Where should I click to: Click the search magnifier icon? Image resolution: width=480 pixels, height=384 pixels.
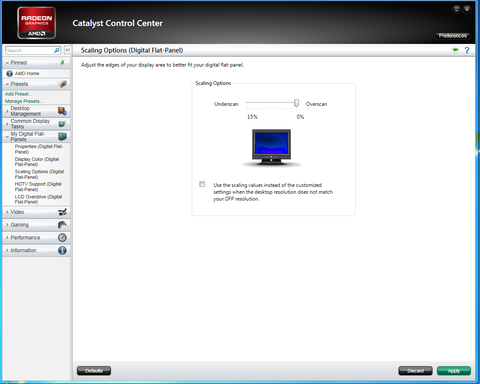(57, 50)
